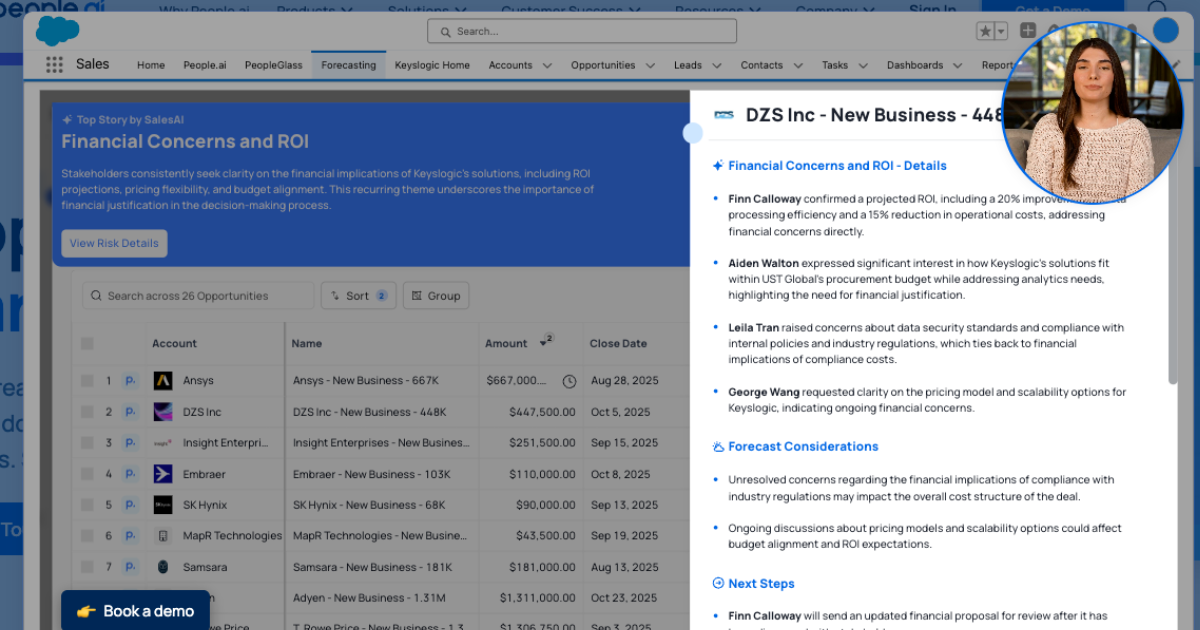Open the global add plus icon

click(x=1027, y=31)
